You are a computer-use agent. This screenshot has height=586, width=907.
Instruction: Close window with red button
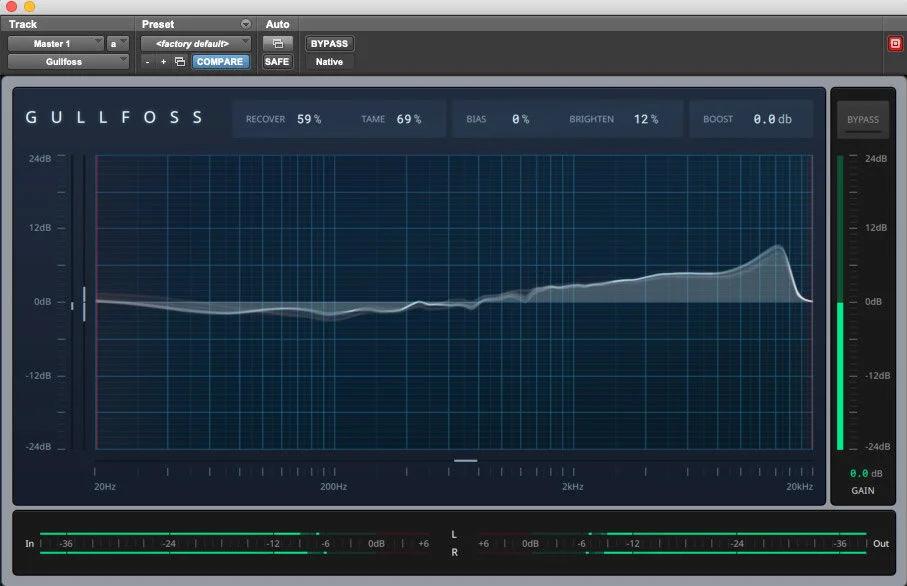coord(11,6)
